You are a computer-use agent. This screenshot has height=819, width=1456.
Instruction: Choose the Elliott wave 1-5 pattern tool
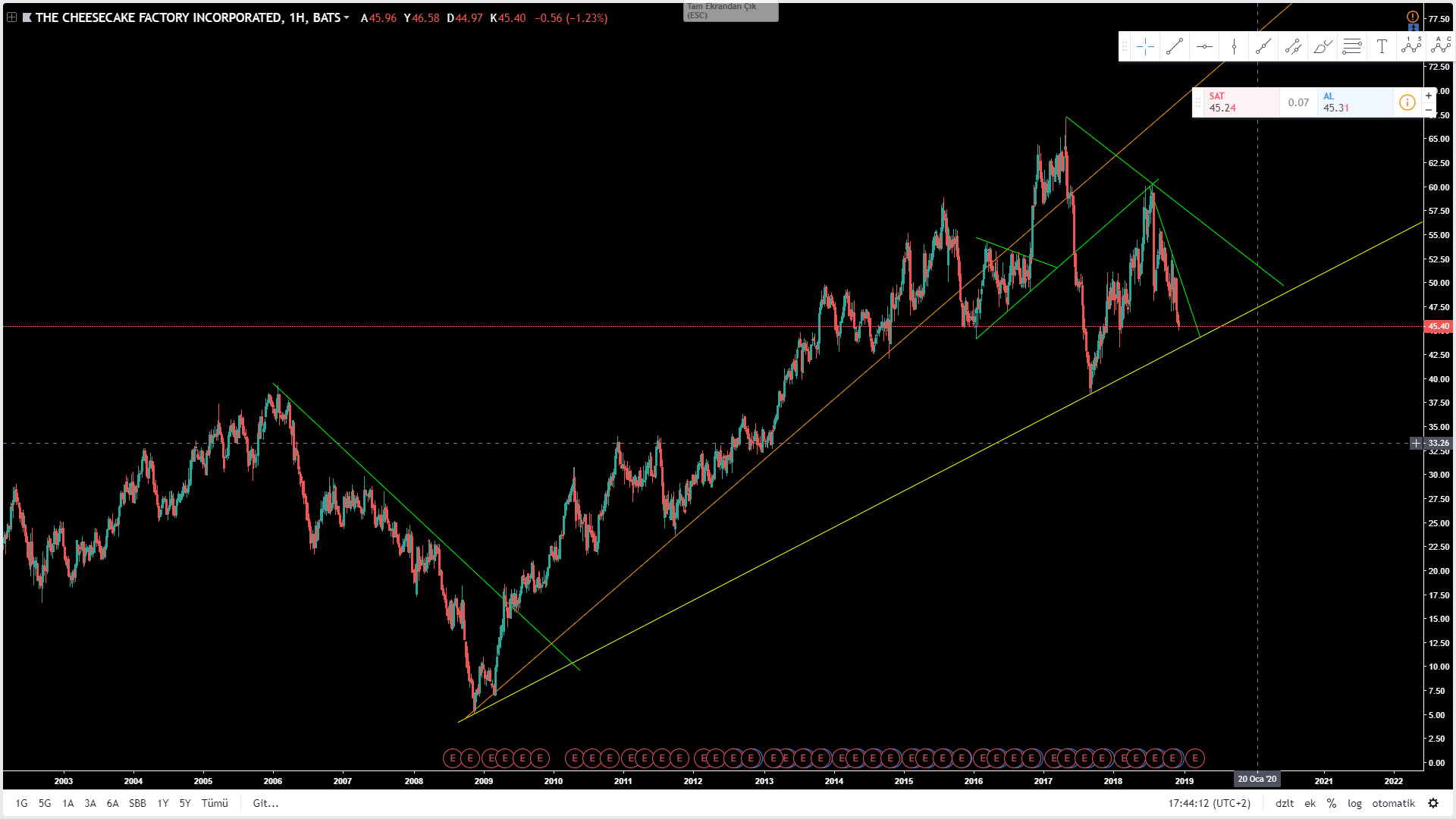click(1411, 45)
